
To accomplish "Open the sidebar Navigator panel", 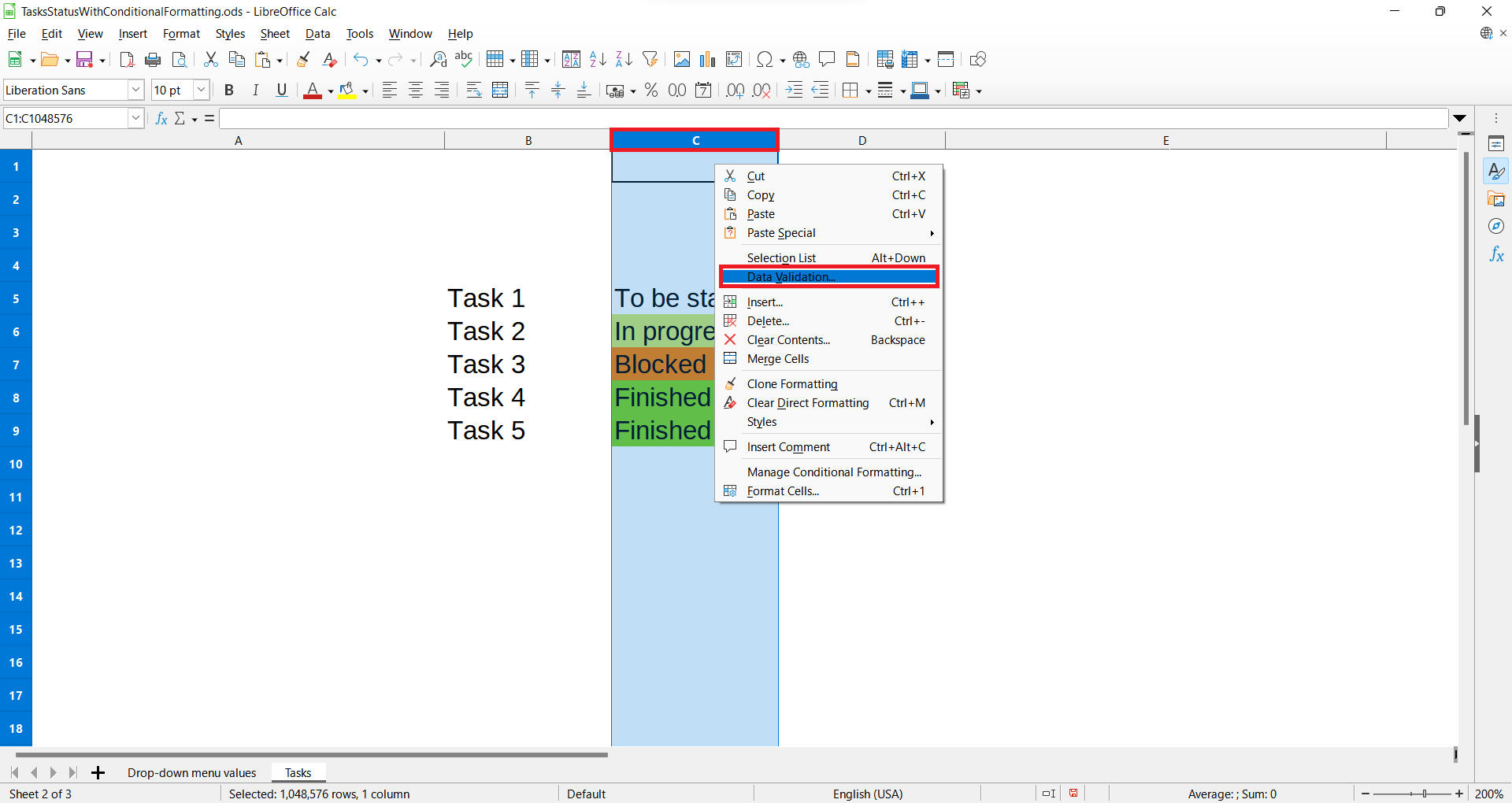I will click(x=1496, y=227).
